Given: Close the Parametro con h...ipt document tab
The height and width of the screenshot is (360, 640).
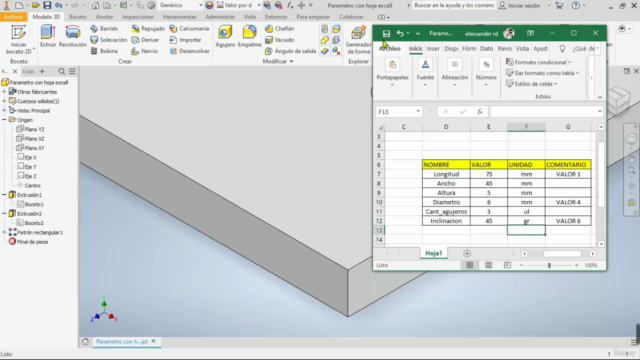Looking at the screenshot, I should point(153,341).
